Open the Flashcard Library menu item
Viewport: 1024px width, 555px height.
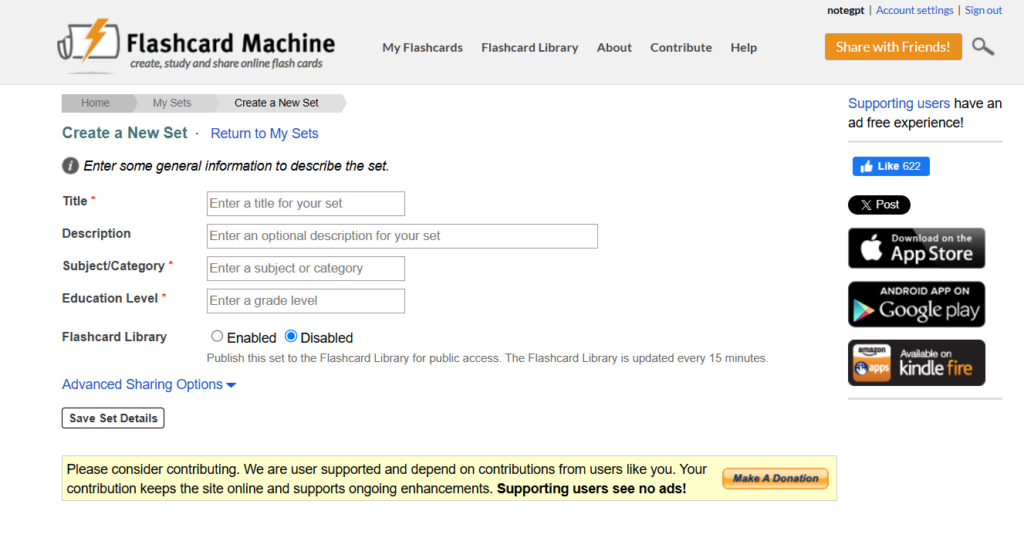coord(529,47)
